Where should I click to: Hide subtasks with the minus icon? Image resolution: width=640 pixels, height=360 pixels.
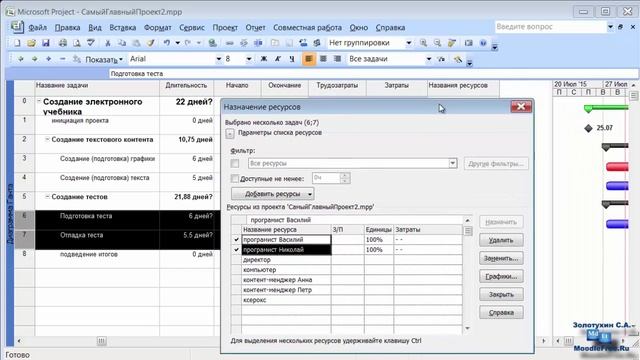pos(62,59)
